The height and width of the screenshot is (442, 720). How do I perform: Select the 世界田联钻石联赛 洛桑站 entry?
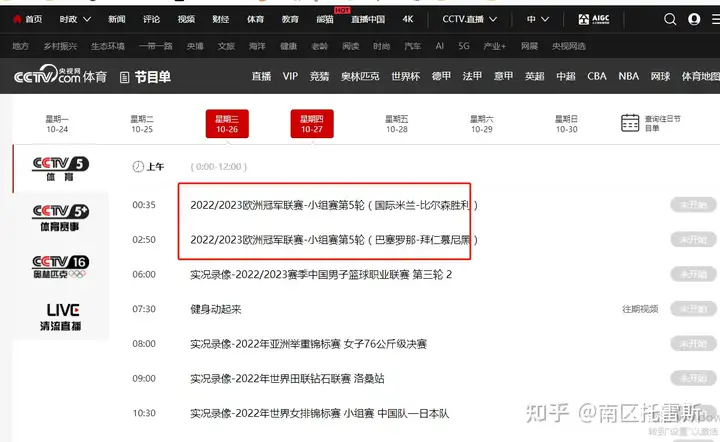click(x=287, y=379)
